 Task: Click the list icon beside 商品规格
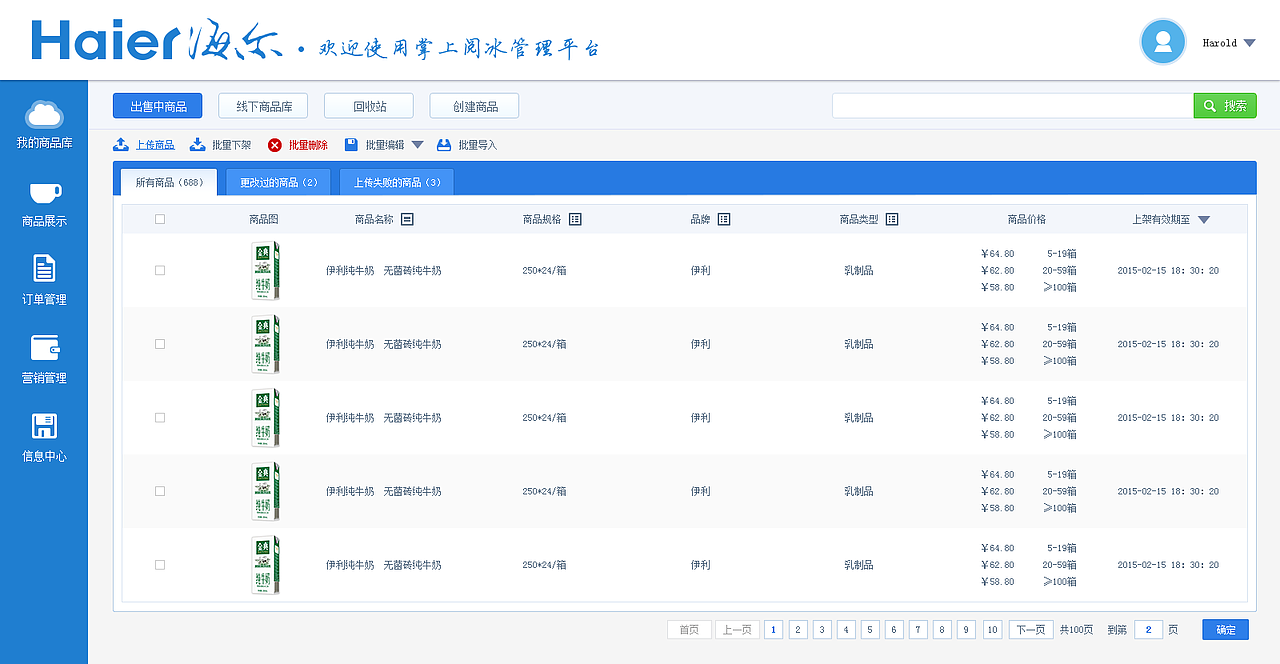pyautogui.click(x=575, y=219)
